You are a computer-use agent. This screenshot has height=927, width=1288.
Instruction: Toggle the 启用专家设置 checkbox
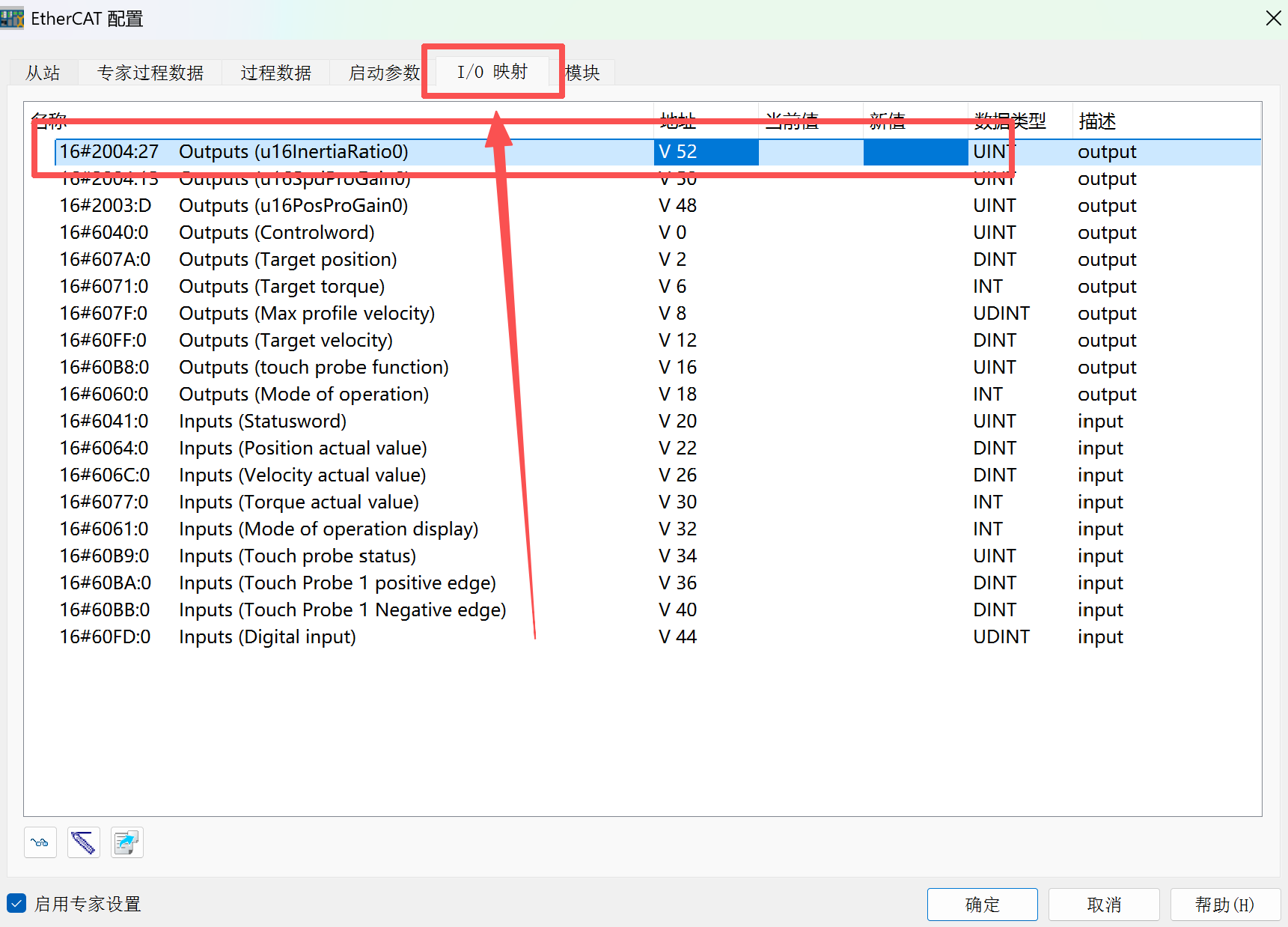[16, 903]
